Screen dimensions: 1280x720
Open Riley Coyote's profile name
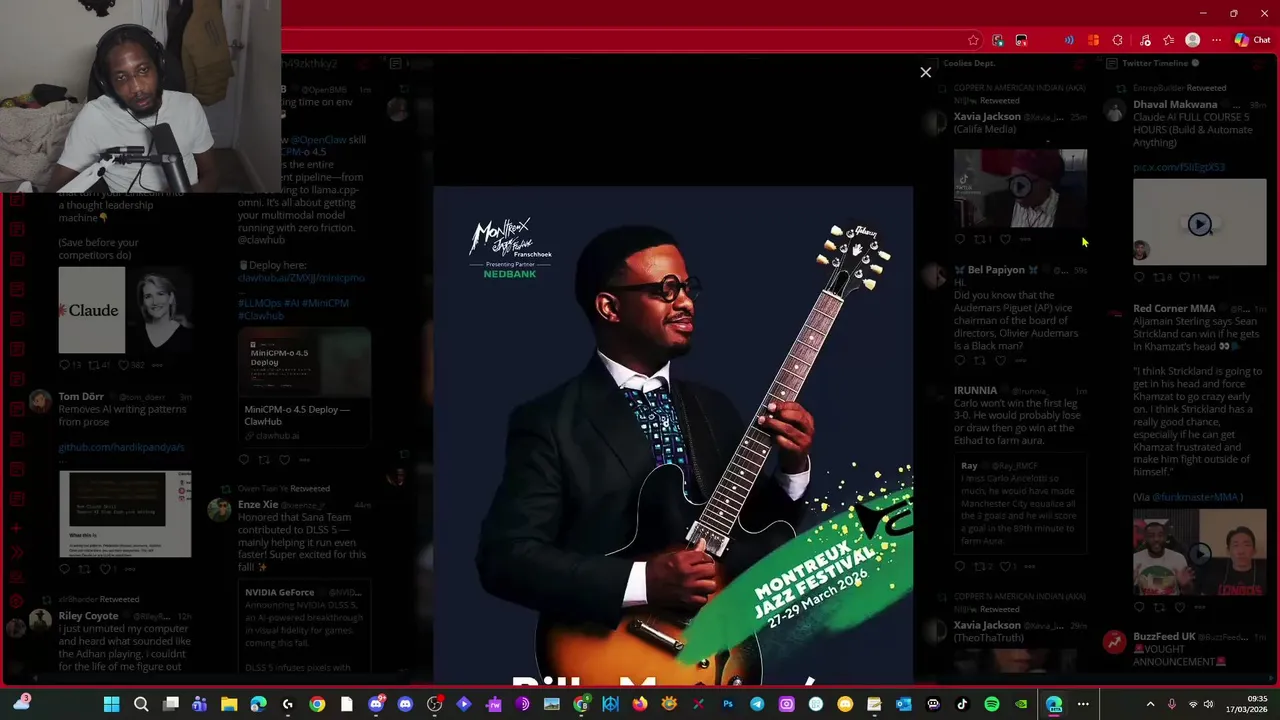click(88, 616)
